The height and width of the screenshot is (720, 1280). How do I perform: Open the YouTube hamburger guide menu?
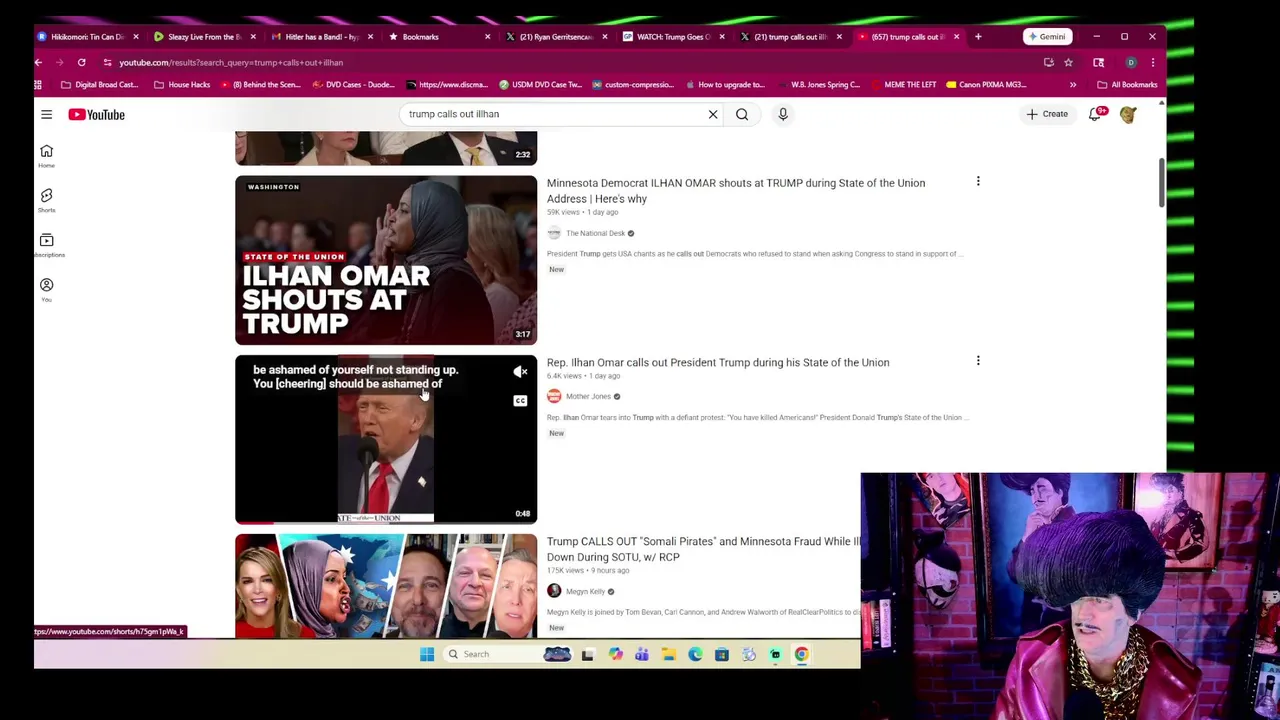coord(46,115)
